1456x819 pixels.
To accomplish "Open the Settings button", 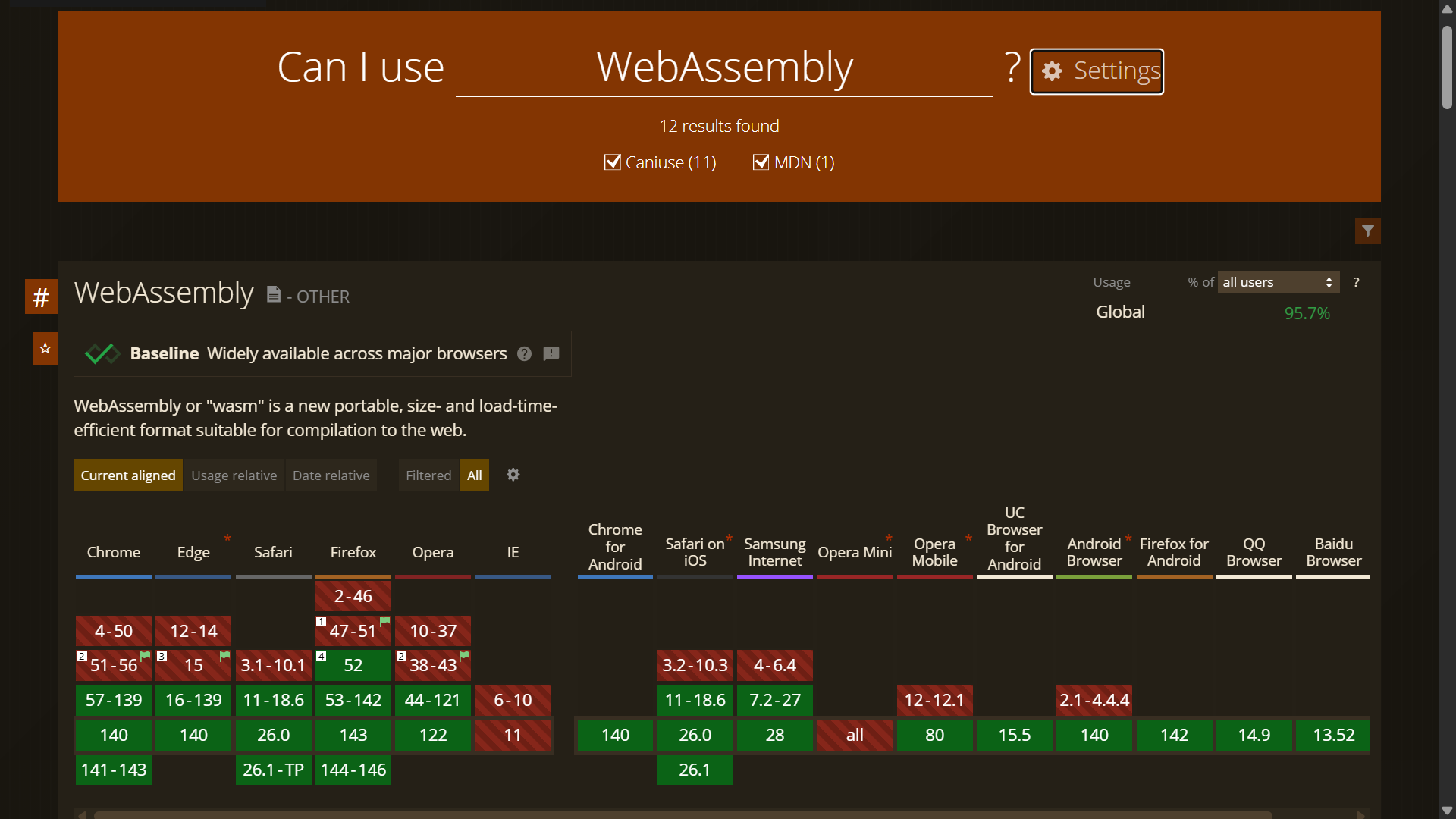I will tap(1097, 71).
